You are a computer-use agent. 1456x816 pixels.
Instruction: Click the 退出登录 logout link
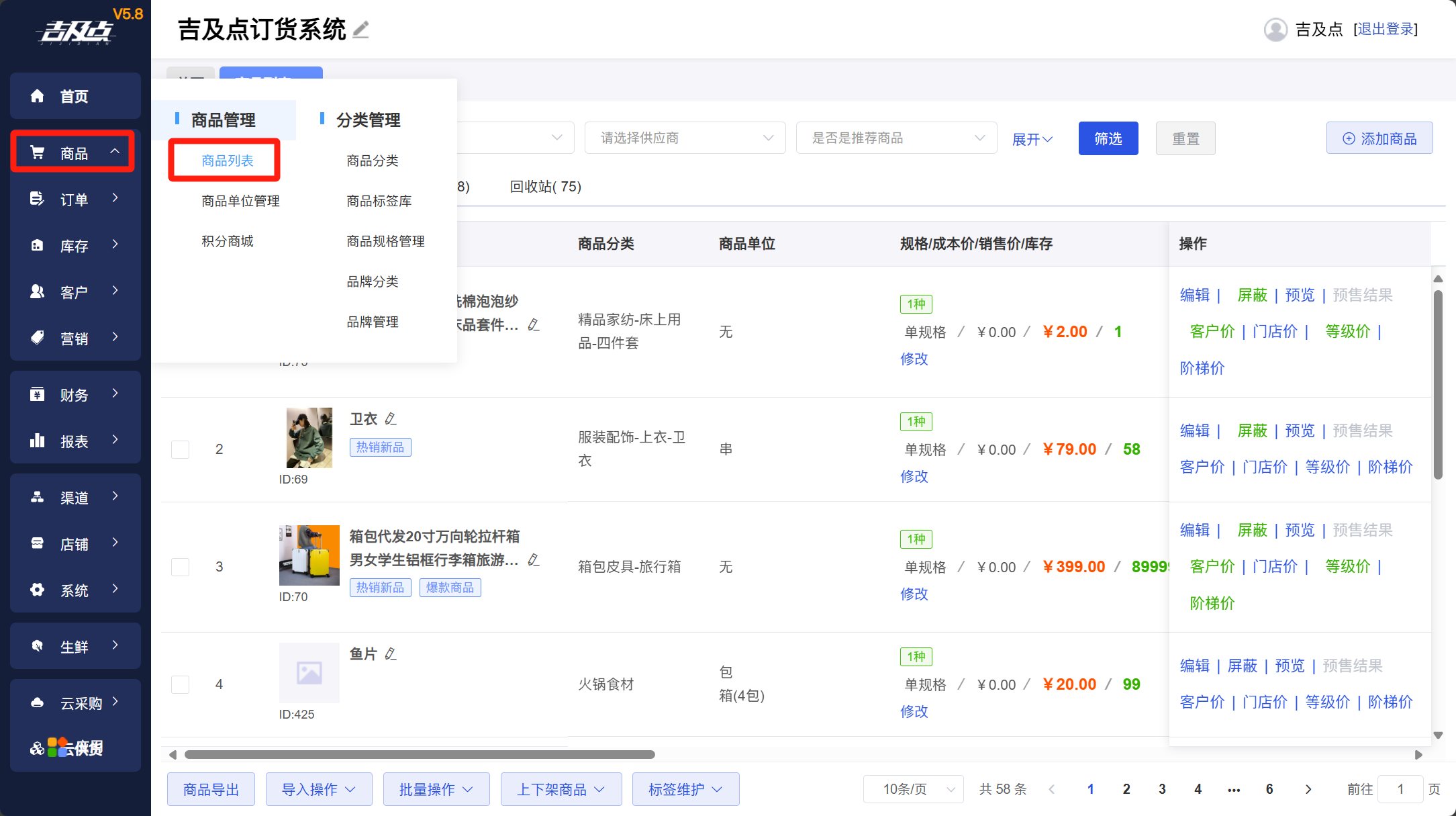point(1386,30)
